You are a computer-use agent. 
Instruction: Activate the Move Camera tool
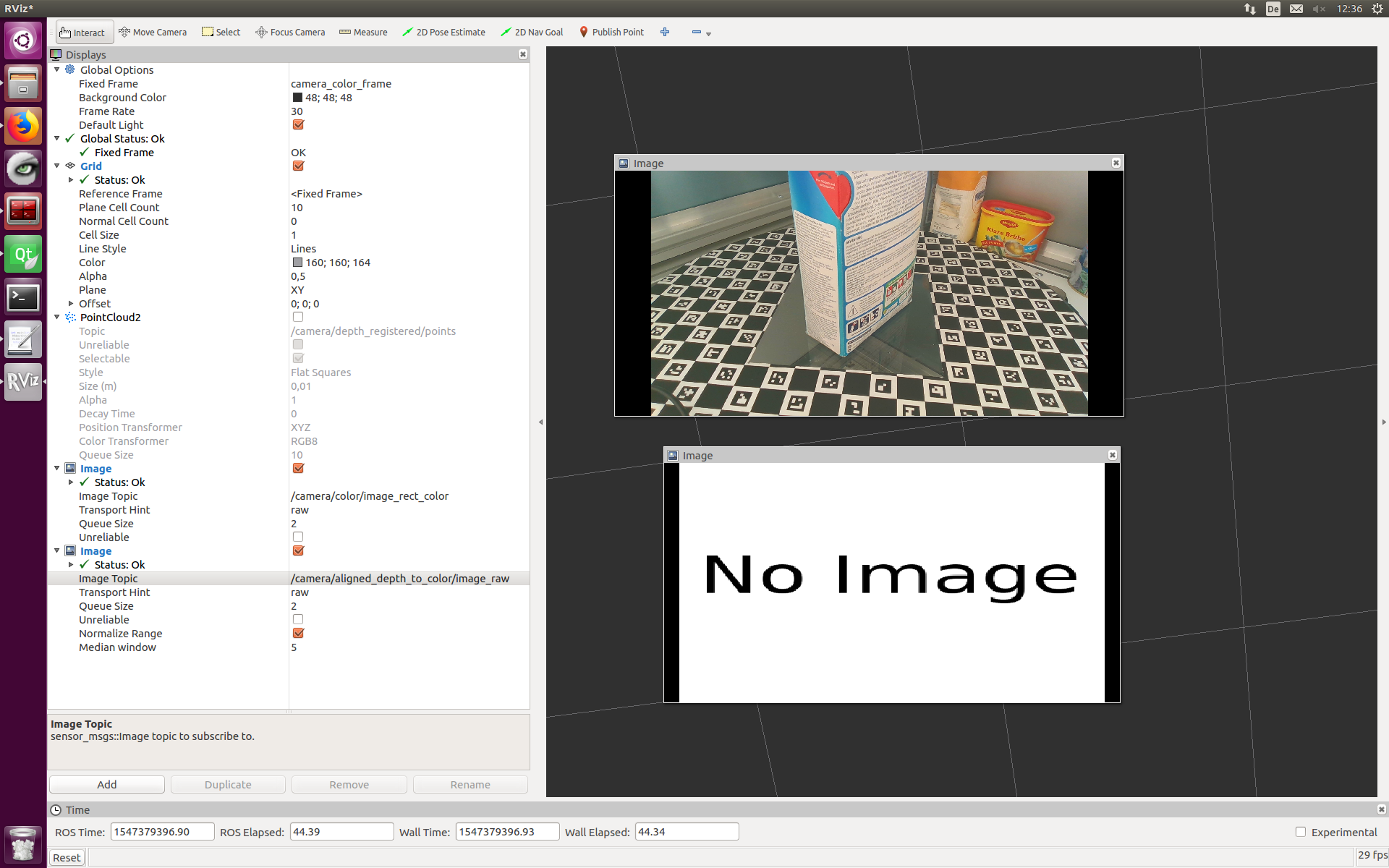pos(153,32)
